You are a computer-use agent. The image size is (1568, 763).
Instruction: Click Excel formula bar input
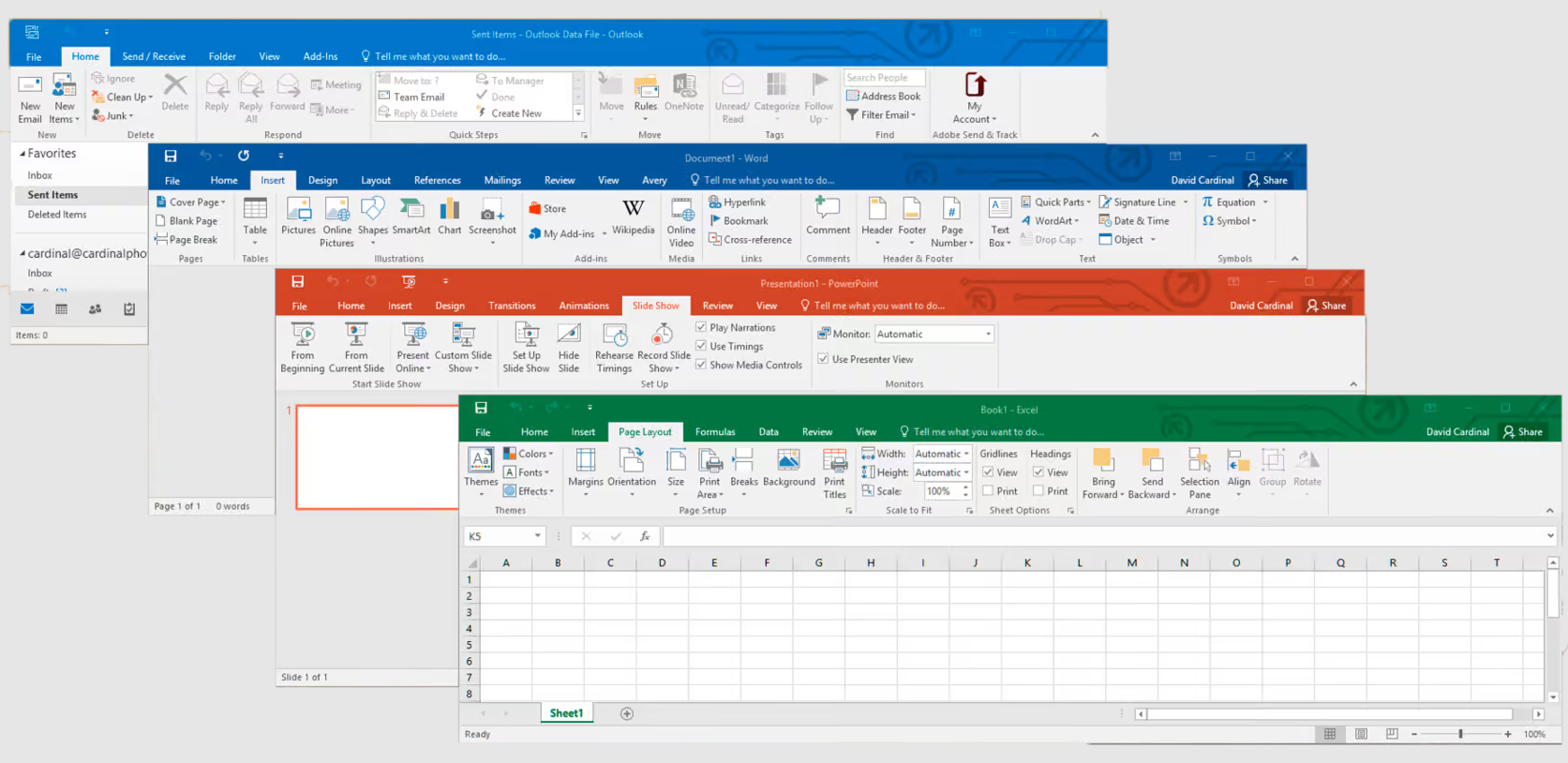coord(1103,536)
